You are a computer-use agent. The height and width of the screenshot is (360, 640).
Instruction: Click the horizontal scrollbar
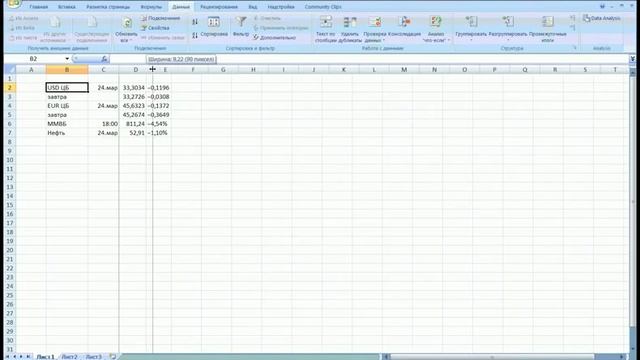tap(505, 357)
